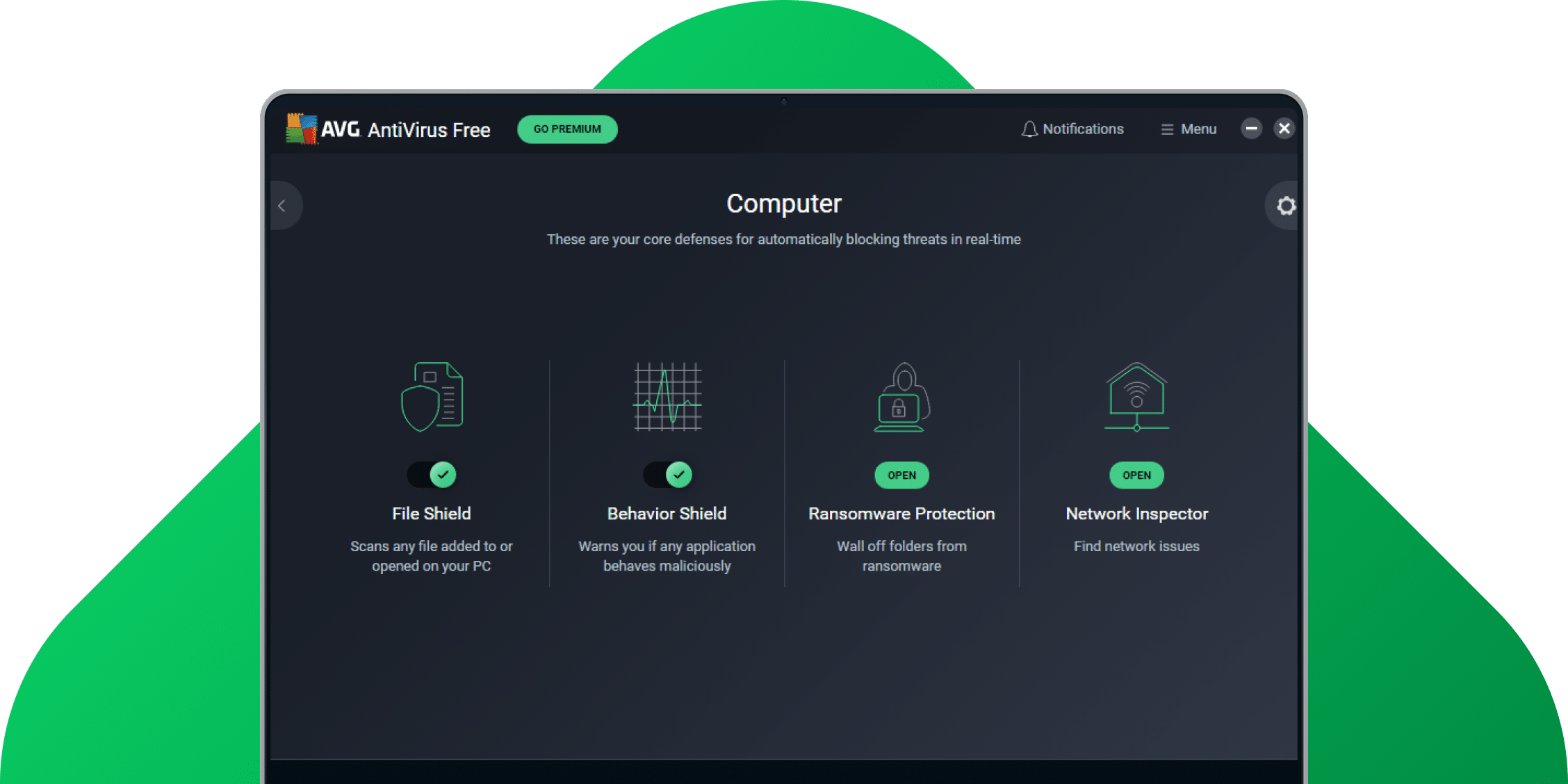This screenshot has width=1568, height=784.
Task: Click the Ransomware Protection hacker icon
Action: (901, 397)
